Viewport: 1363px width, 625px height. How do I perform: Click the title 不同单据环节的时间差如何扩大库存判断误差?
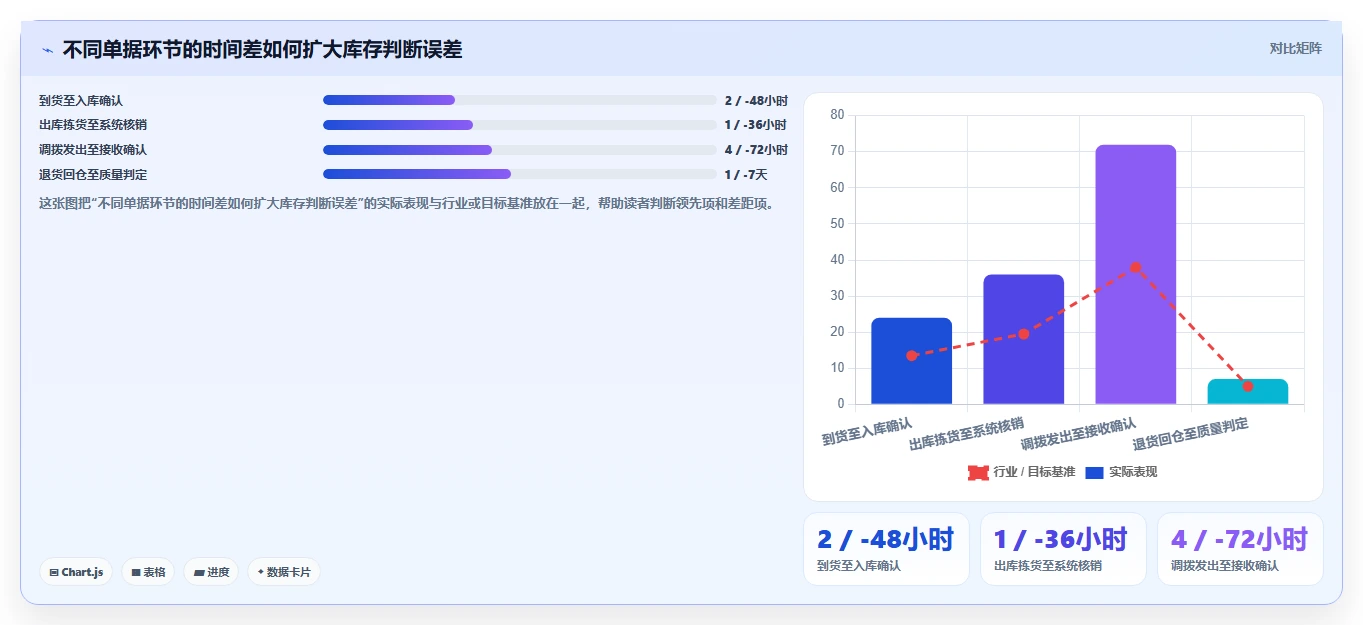[x=262, y=49]
